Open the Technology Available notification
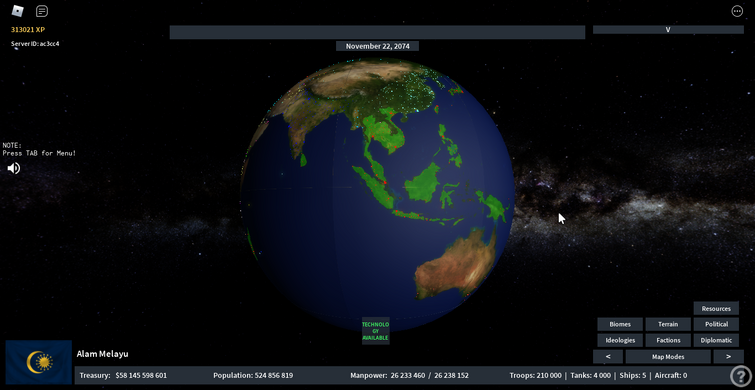 click(x=376, y=331)
